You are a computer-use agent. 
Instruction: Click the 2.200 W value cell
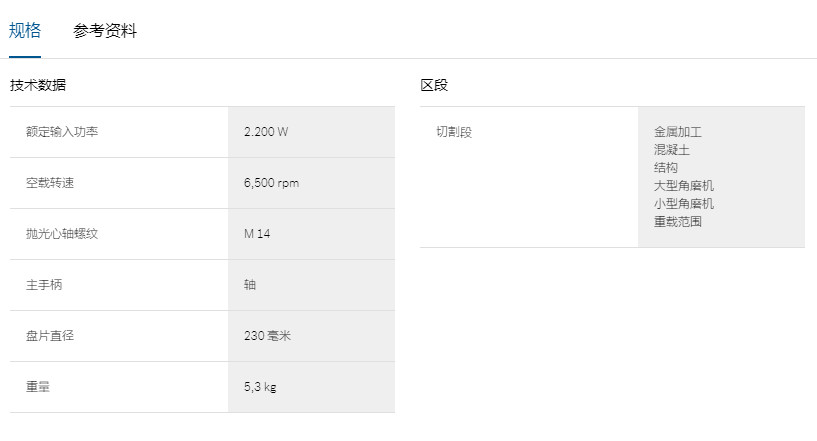[x=312, y=132]
